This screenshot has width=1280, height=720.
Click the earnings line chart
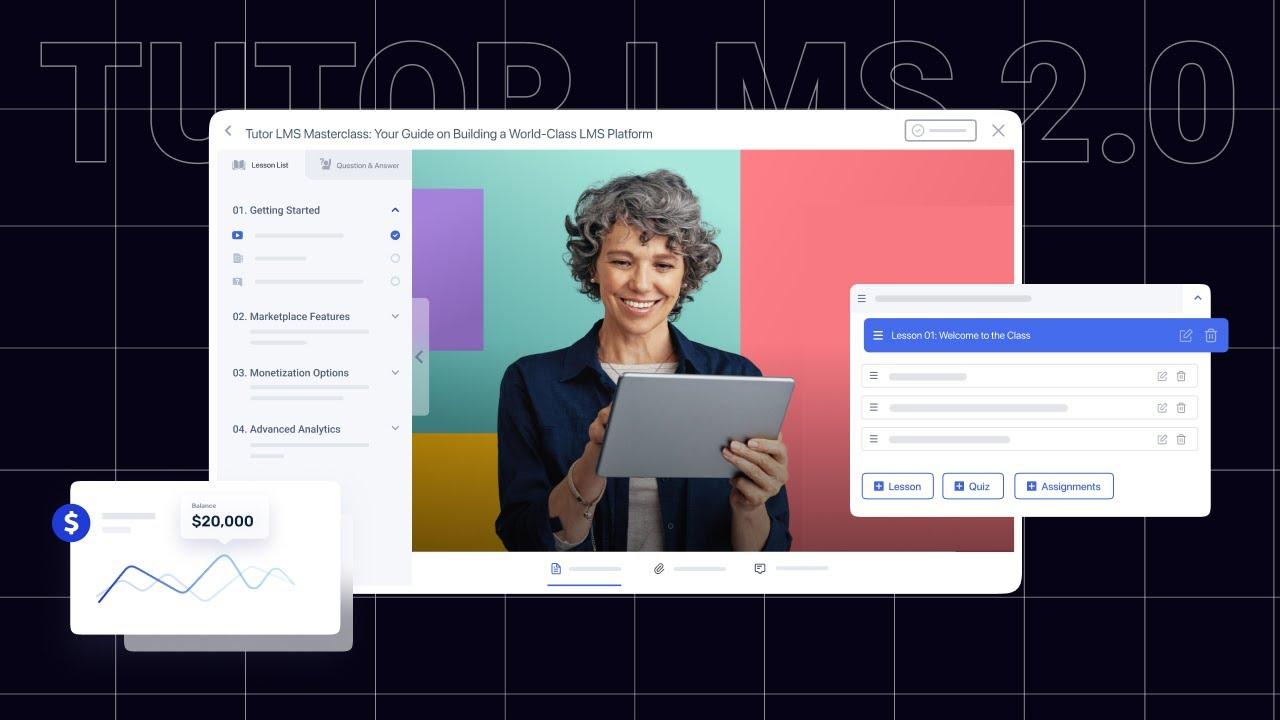pos(196,579)
